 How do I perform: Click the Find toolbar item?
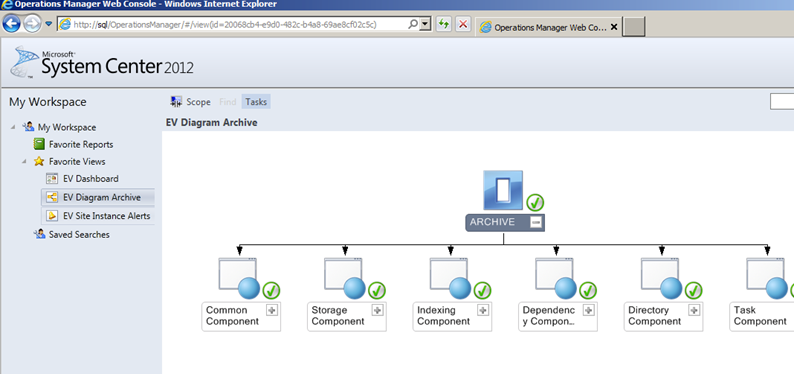[227, 102]
